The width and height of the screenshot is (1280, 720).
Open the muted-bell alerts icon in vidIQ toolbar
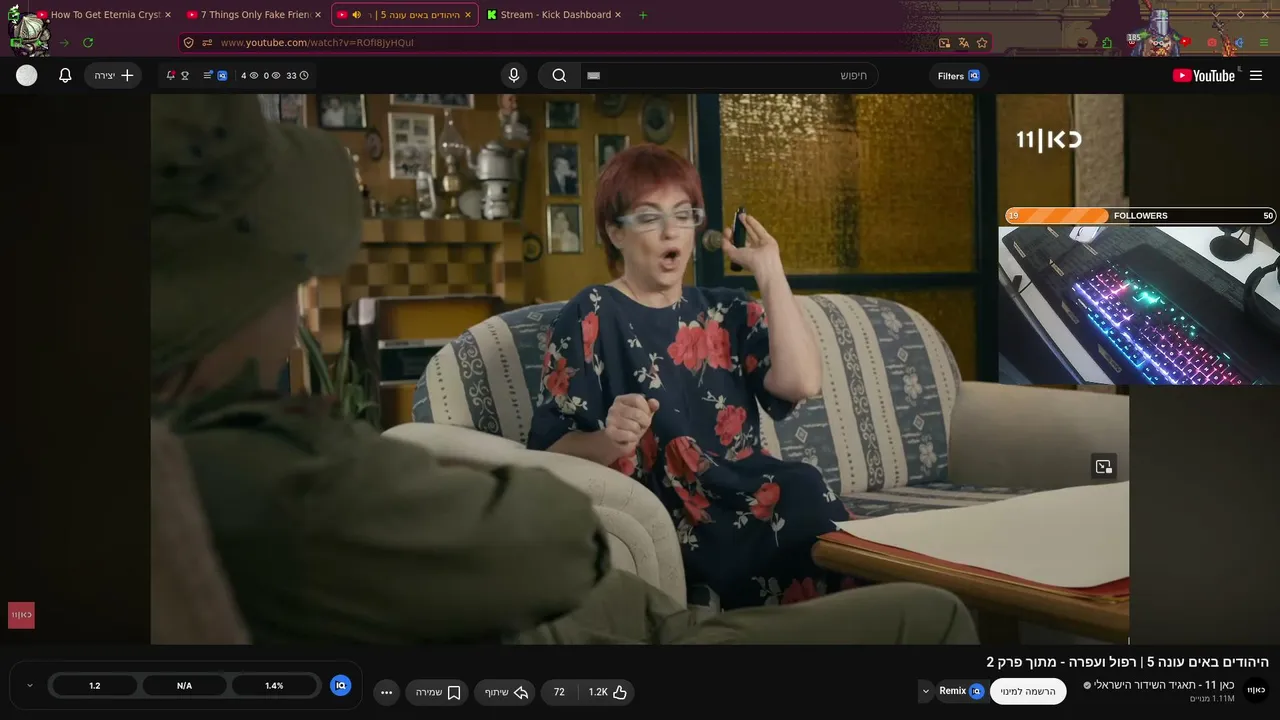pos(171,75)
